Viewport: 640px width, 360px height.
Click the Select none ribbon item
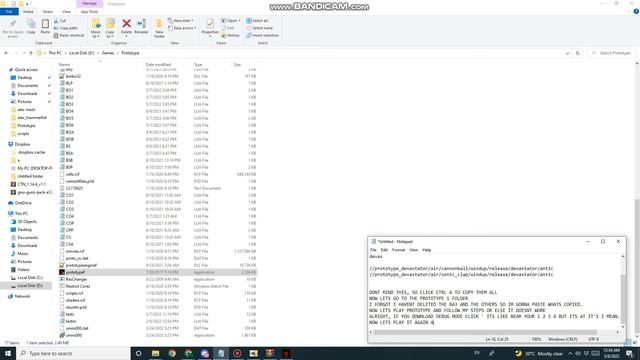tap(259, 28)
